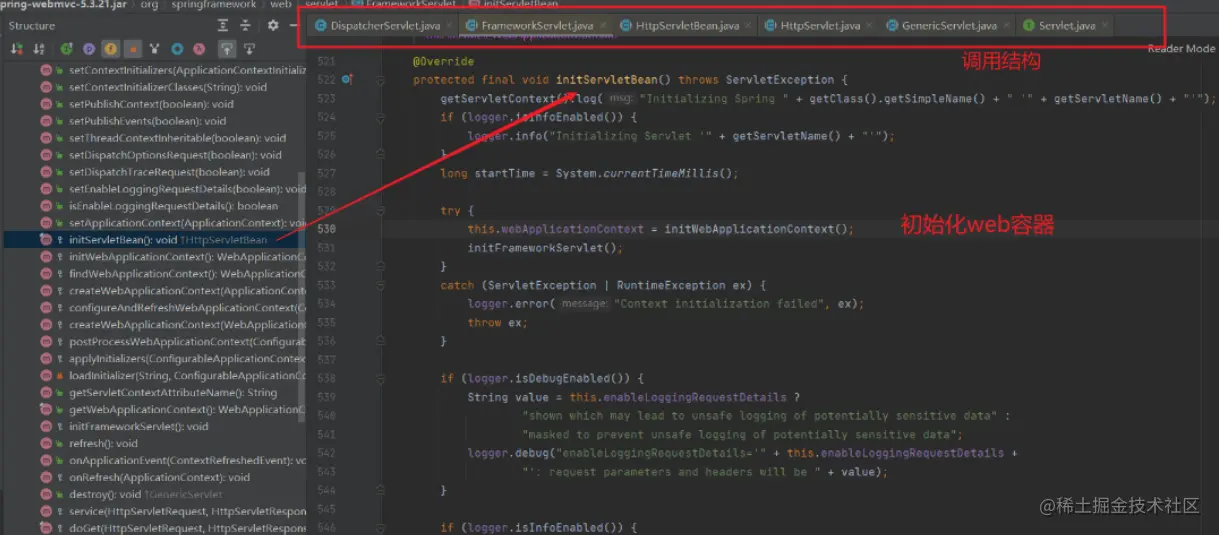
Task: Switch to Servlet.java tab
Action: point(1065,24)
